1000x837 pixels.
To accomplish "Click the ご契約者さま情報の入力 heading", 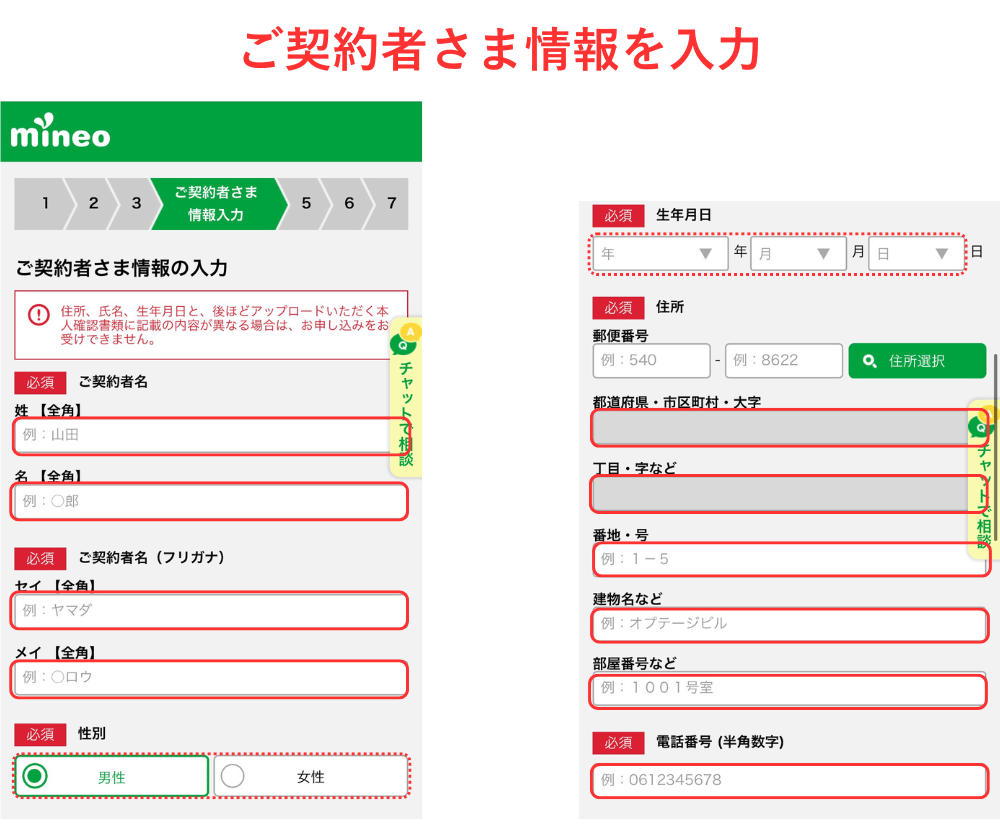I will [x=122, y=268].
